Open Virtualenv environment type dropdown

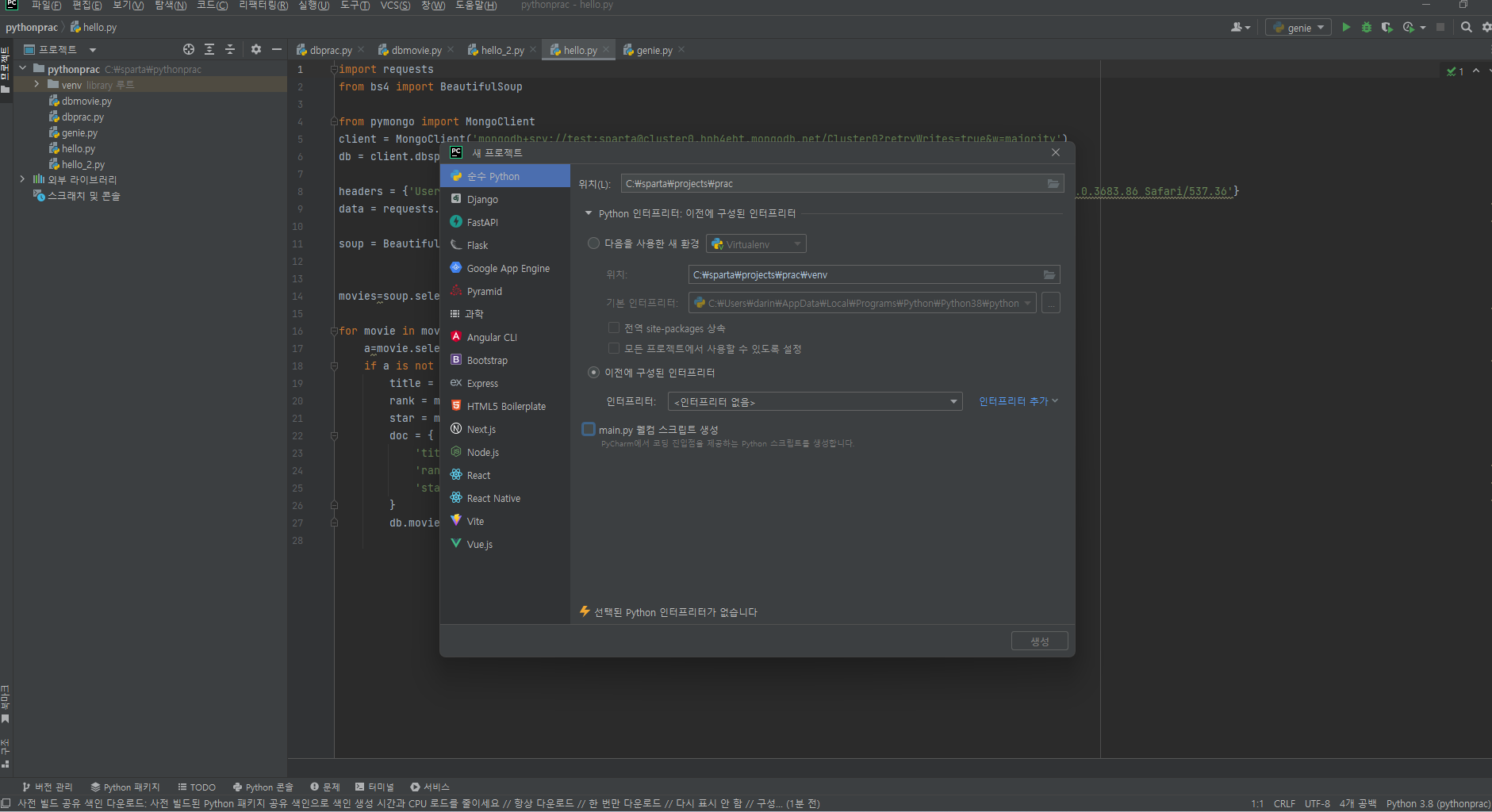756,243
